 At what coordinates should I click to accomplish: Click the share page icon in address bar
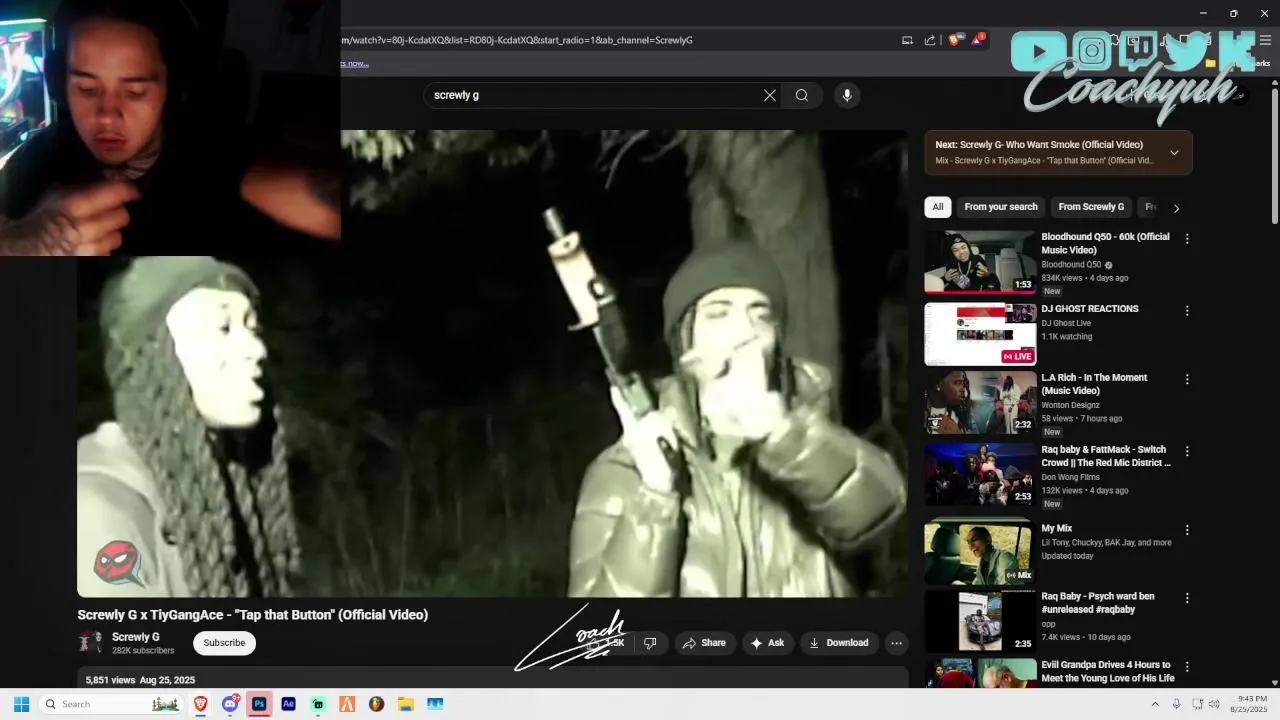(x=930, y=40)
